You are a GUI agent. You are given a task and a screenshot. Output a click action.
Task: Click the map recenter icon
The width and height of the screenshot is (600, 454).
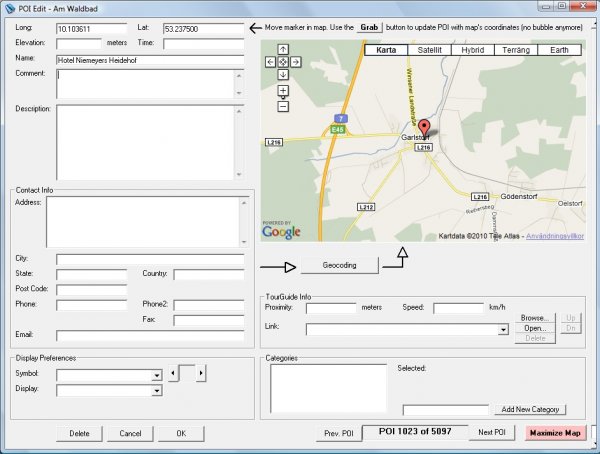coord(283,62)
